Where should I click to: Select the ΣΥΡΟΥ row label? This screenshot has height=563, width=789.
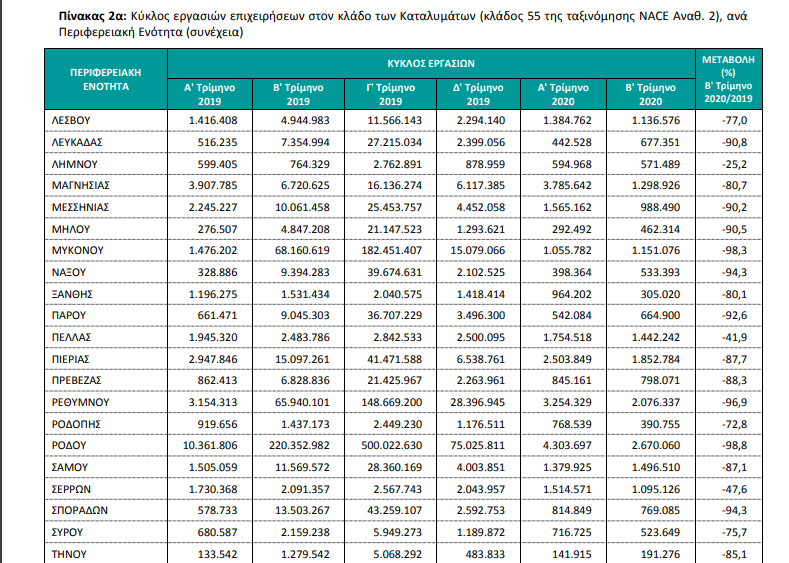coord(67,532)
